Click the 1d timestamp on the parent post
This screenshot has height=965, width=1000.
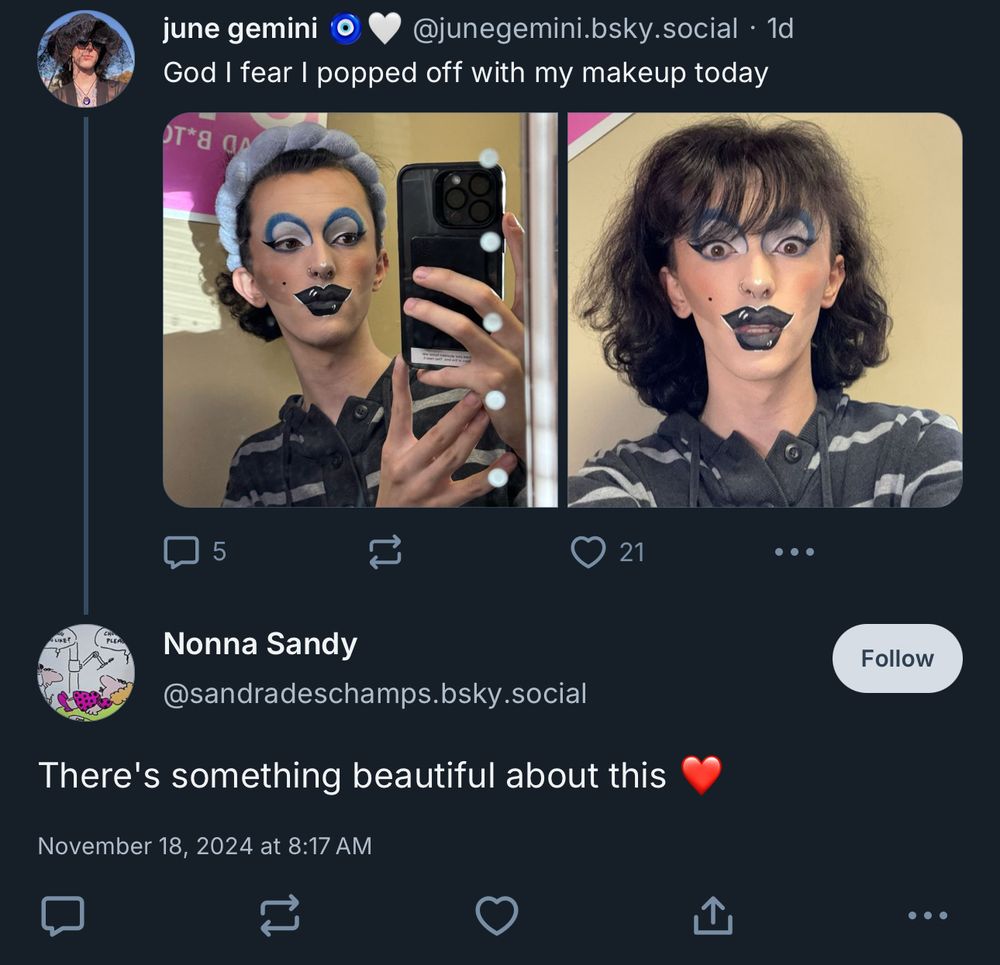pyautogui.click(x=779, y=30)
